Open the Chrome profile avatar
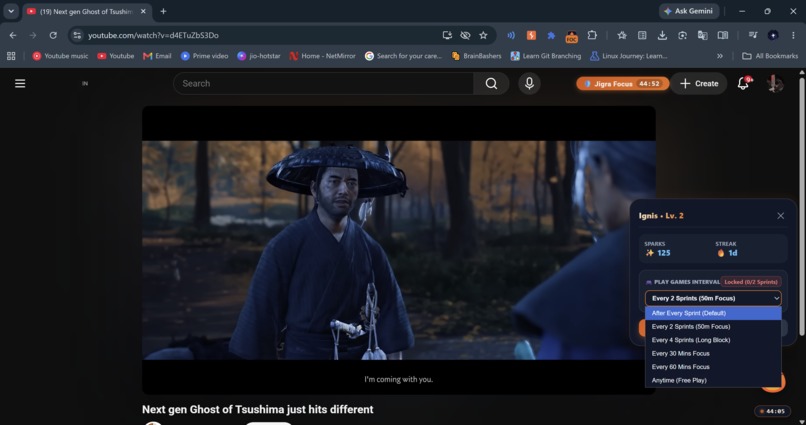This screenshot has height=425, width=806. (773, 35)
